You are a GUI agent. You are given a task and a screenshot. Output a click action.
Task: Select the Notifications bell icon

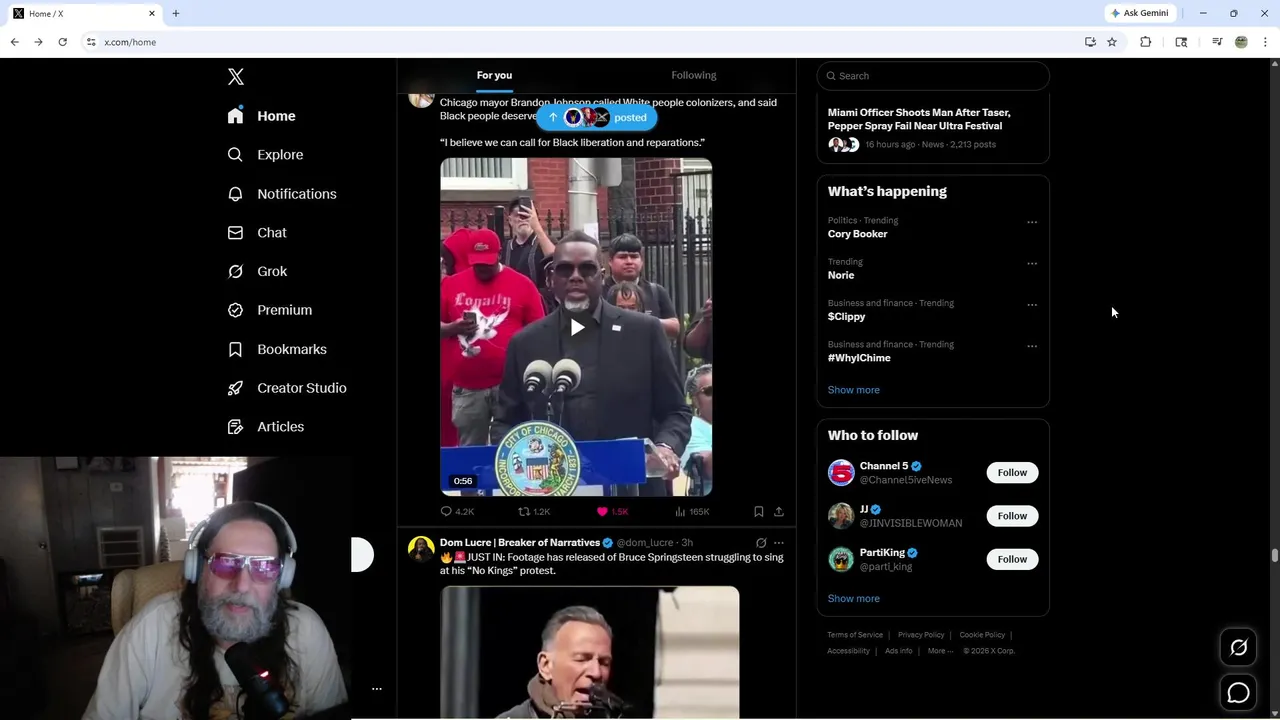click(235, 194)
